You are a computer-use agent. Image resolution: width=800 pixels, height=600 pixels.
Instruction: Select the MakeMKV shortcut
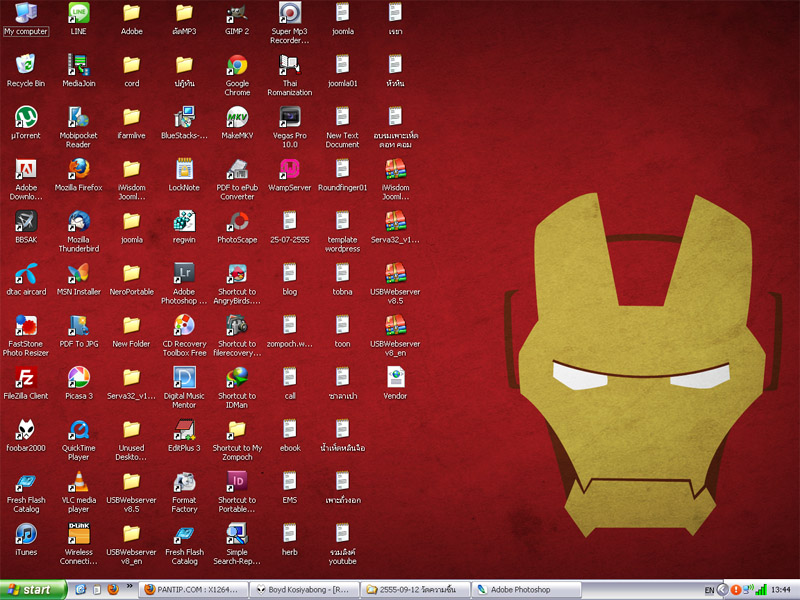pyautogui.click(x=237, y=123)
